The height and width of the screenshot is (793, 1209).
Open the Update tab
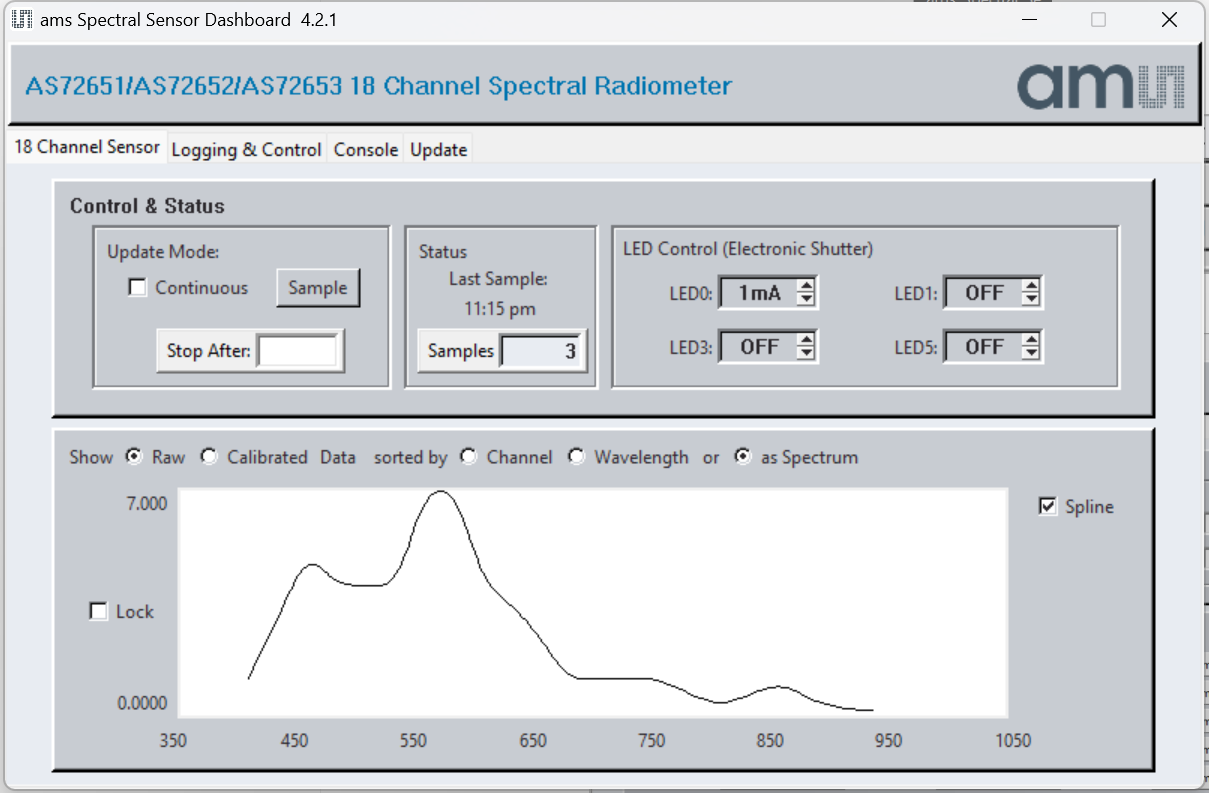point(438,149)
